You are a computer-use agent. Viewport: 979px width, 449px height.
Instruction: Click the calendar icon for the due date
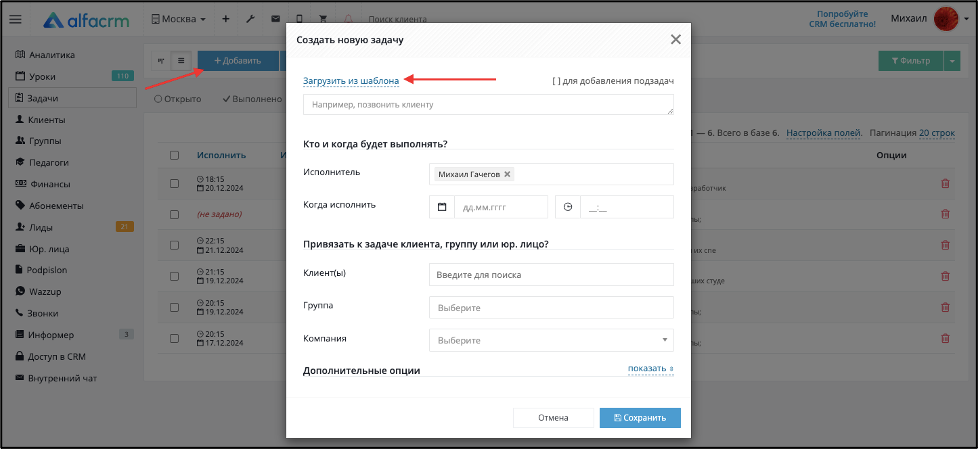442,207
